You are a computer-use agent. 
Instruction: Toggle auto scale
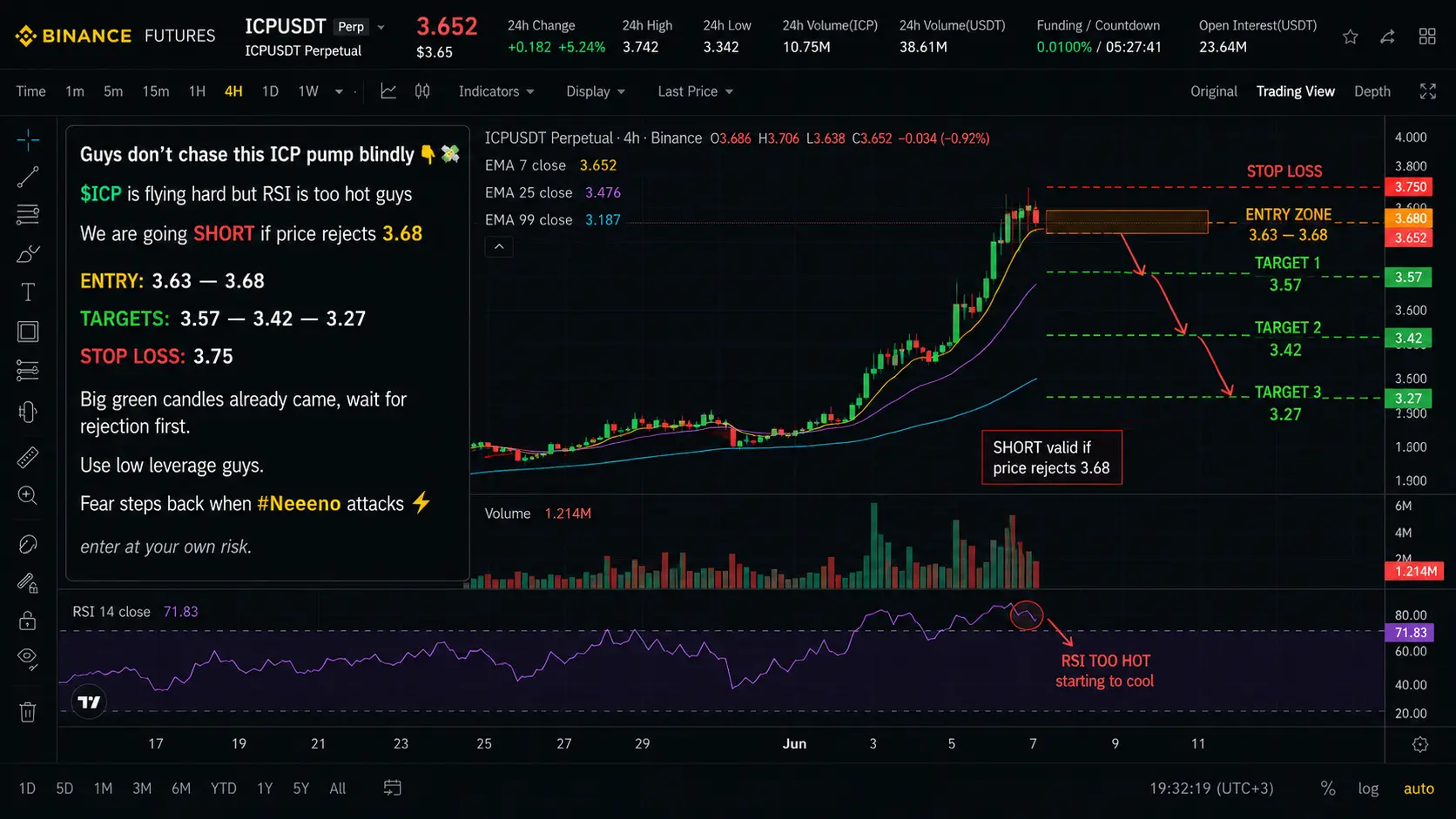tap(1419, 789)
